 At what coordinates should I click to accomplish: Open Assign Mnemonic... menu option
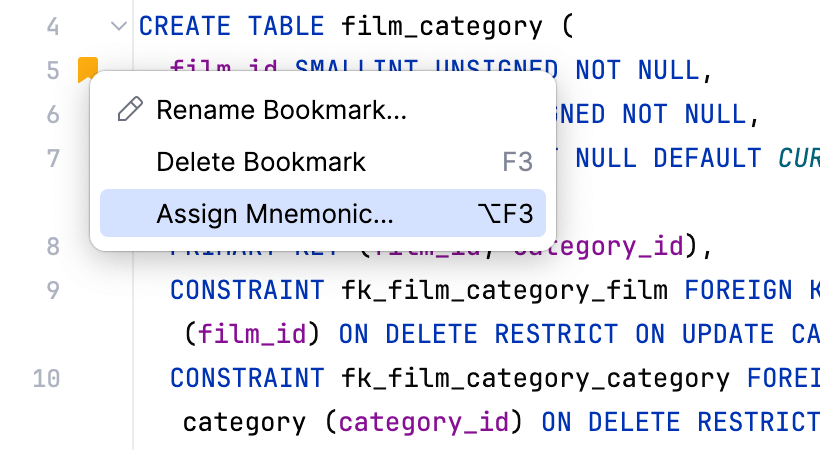[275, 214]
